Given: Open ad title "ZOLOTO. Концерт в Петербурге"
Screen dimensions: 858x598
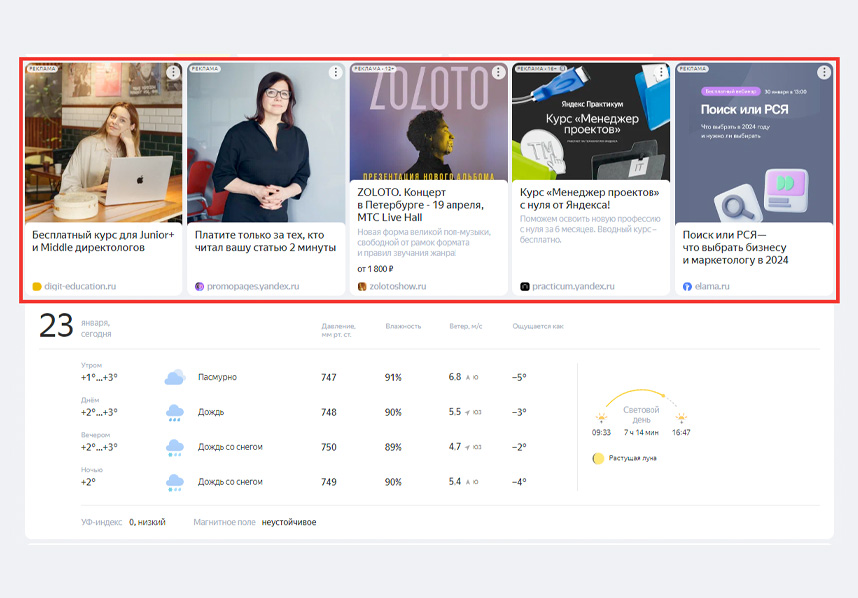Looking at the screenshot, I should 420,205.
